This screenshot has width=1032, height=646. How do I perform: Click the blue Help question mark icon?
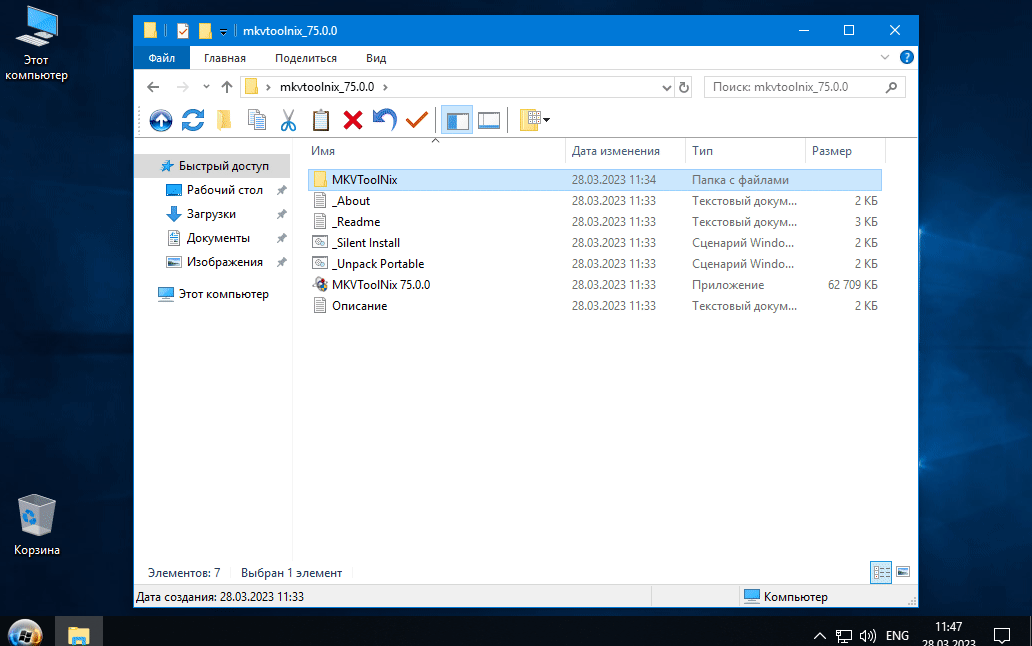tap(906, 57)
